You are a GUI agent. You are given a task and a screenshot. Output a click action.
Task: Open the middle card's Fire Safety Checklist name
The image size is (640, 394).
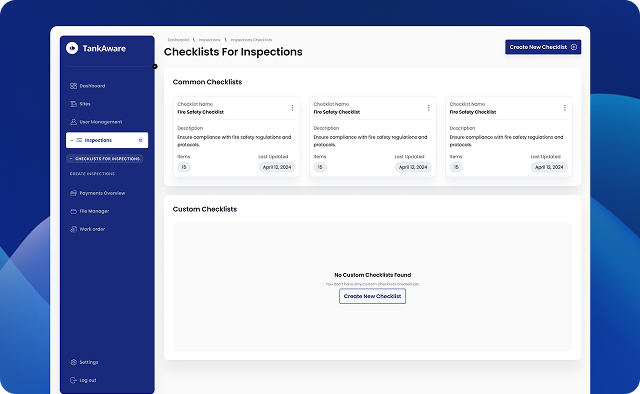coord(337,112)
